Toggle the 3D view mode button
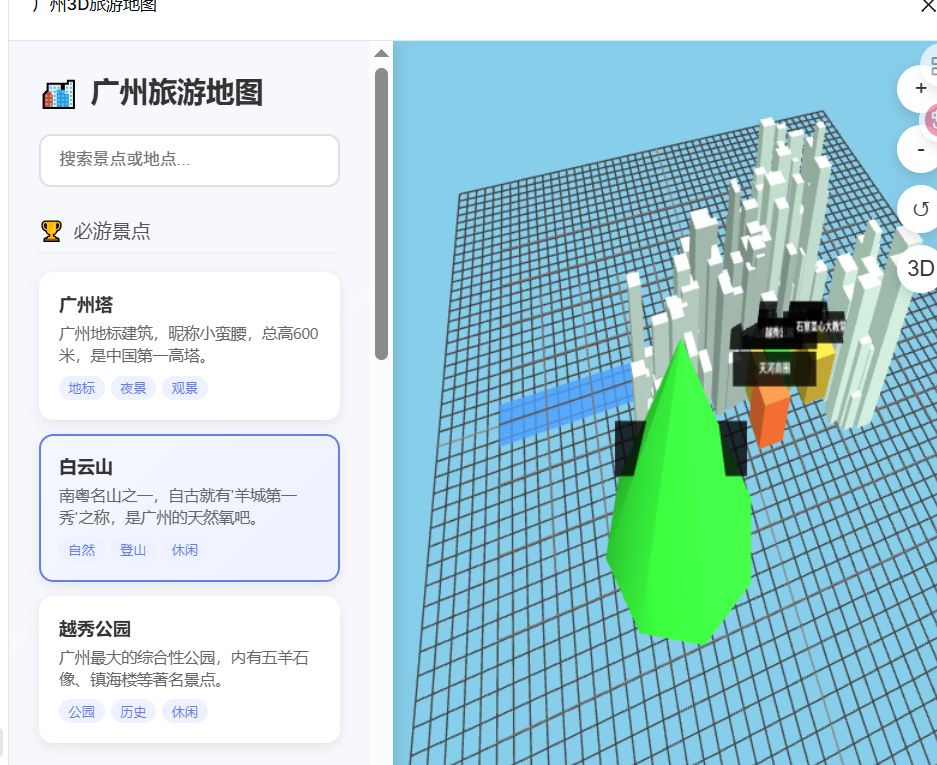 pos(919,269)
